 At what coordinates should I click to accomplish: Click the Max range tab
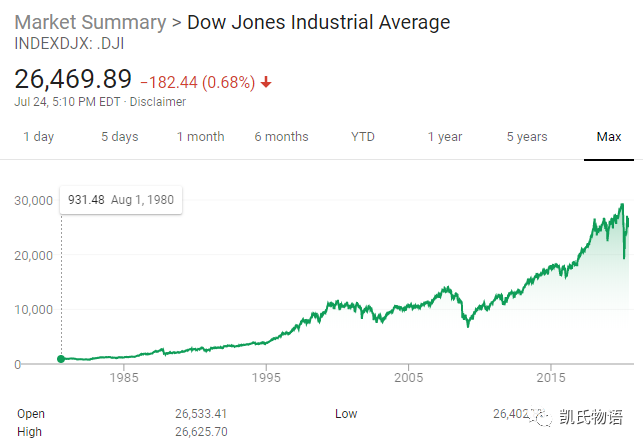[x=609, y=137]
